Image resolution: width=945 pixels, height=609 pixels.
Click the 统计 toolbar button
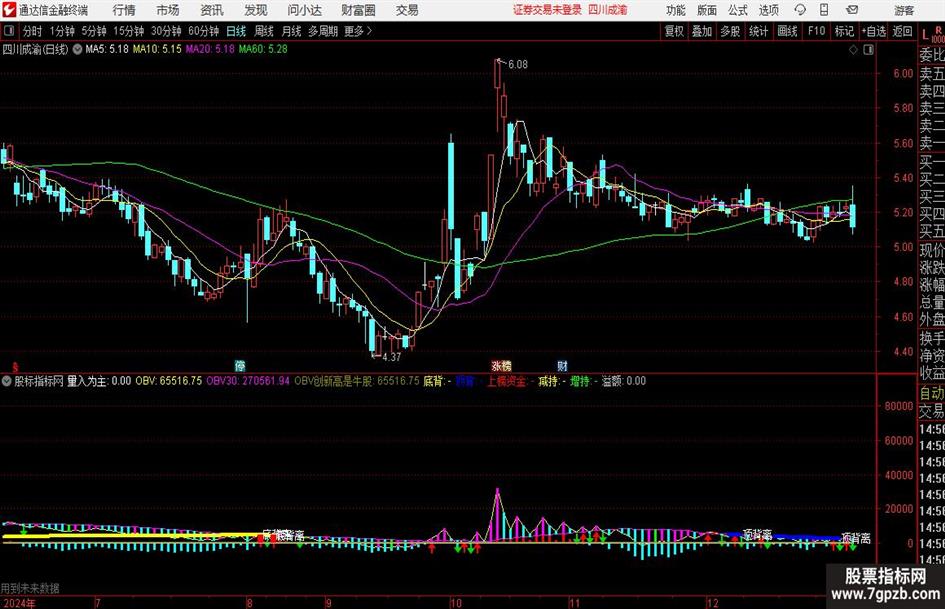click(x=758, y=31)
